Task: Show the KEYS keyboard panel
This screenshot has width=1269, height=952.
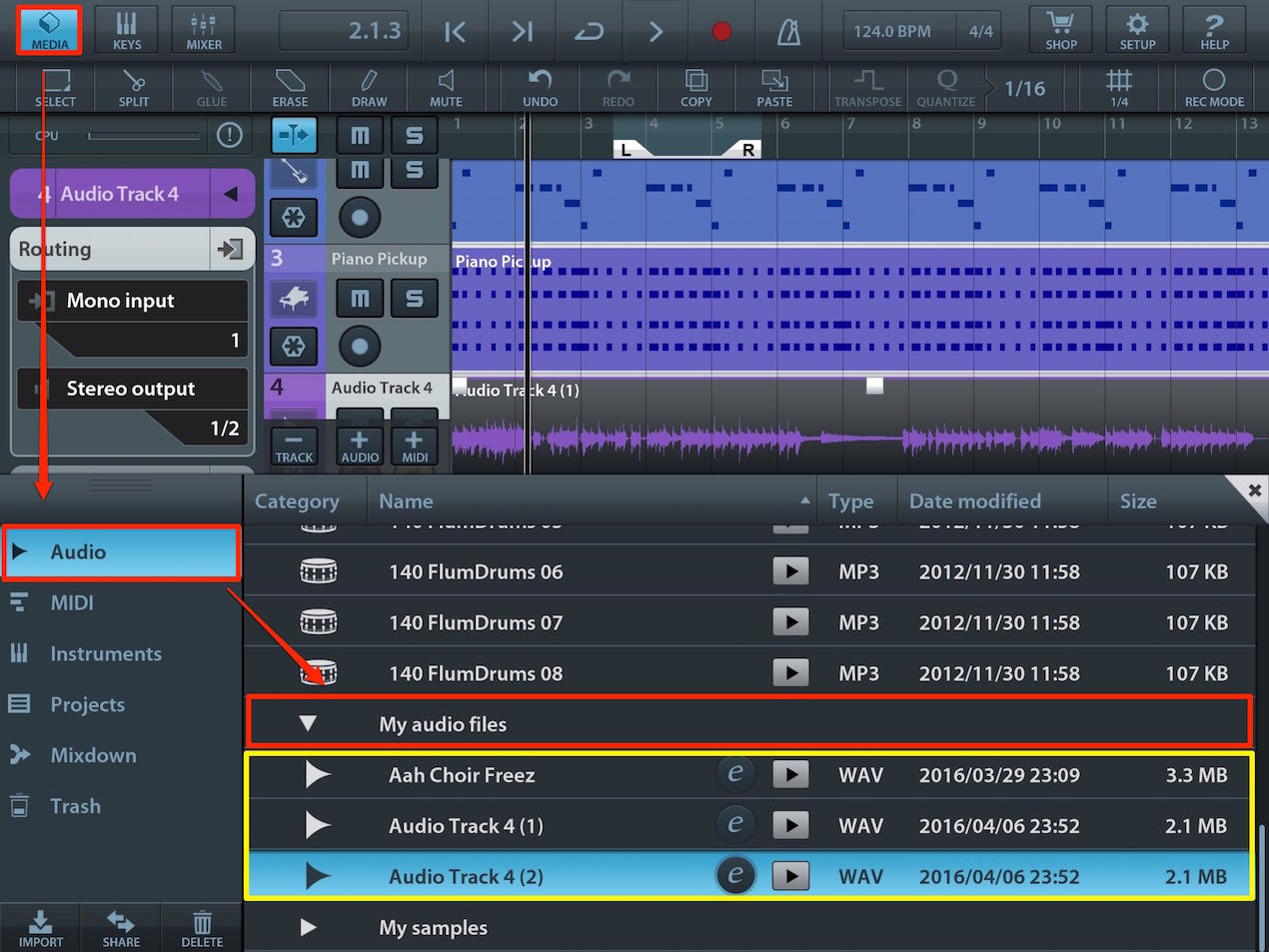Action: 127,29
